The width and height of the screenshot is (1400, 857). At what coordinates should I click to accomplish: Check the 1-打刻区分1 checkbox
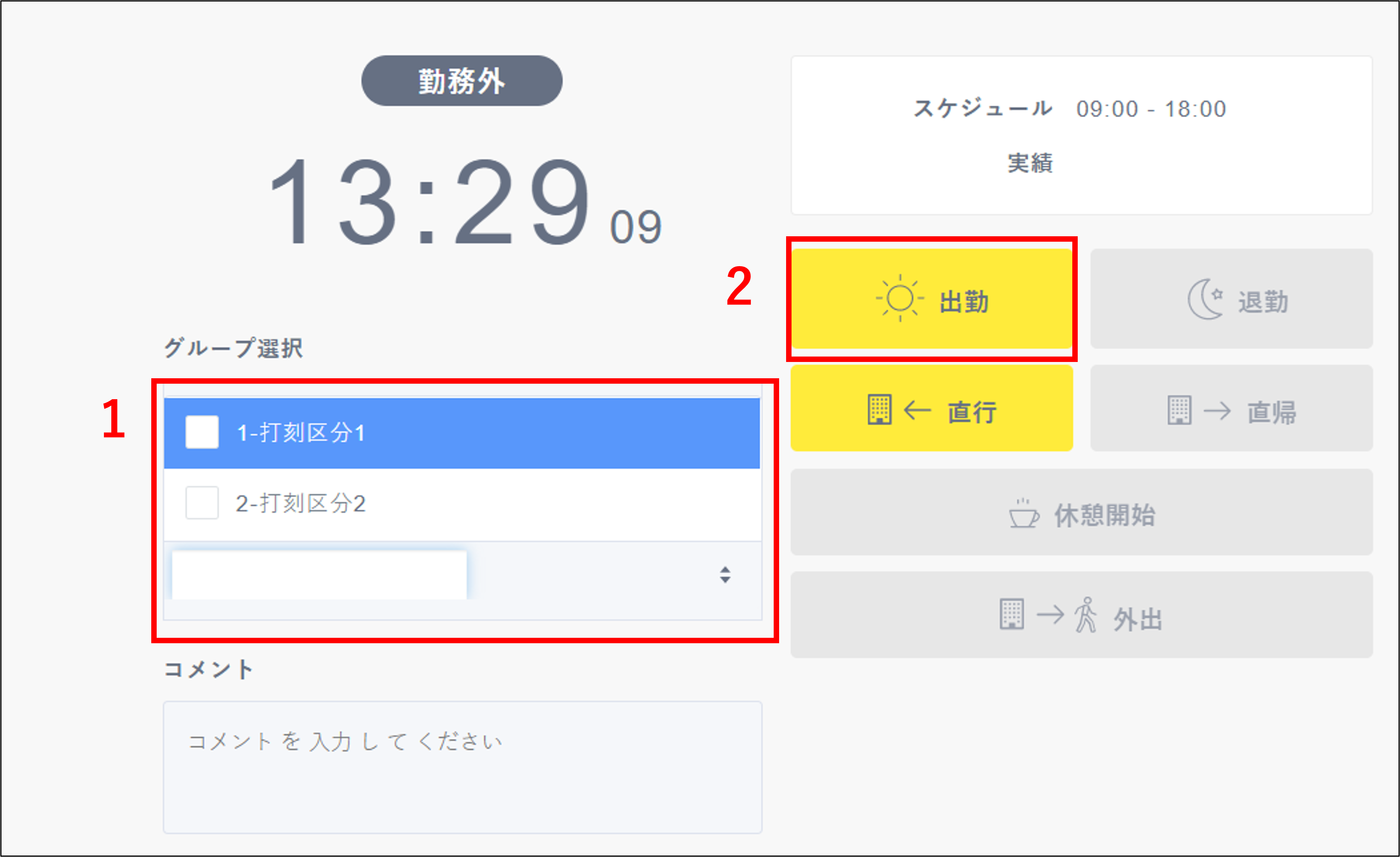pos(202,432)
